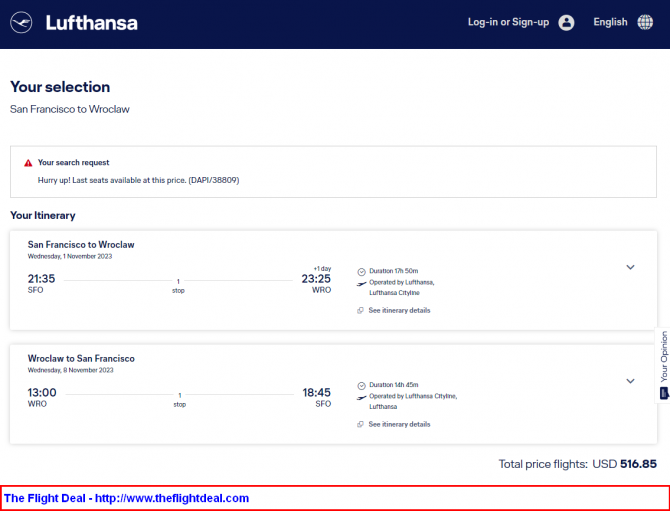Click the copy icon beside outbound itinerary details
670x511 pixels.
pos(360,311)
